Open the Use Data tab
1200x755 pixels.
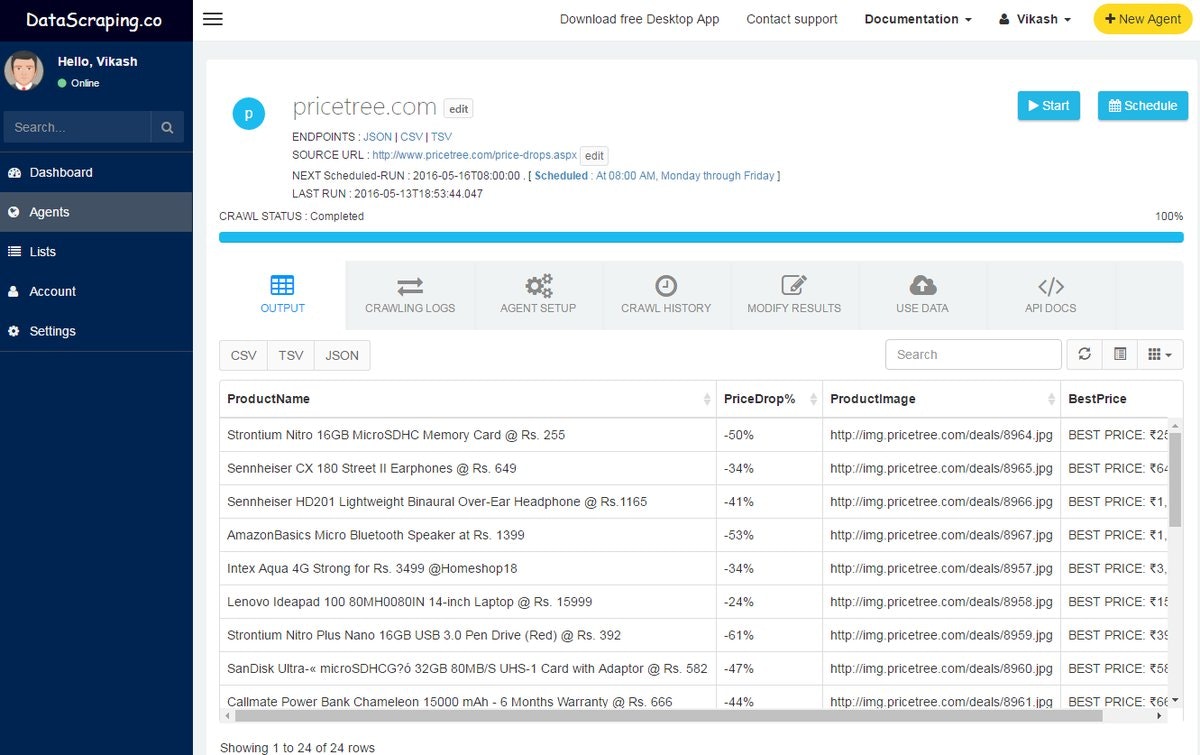coord(922,295)
